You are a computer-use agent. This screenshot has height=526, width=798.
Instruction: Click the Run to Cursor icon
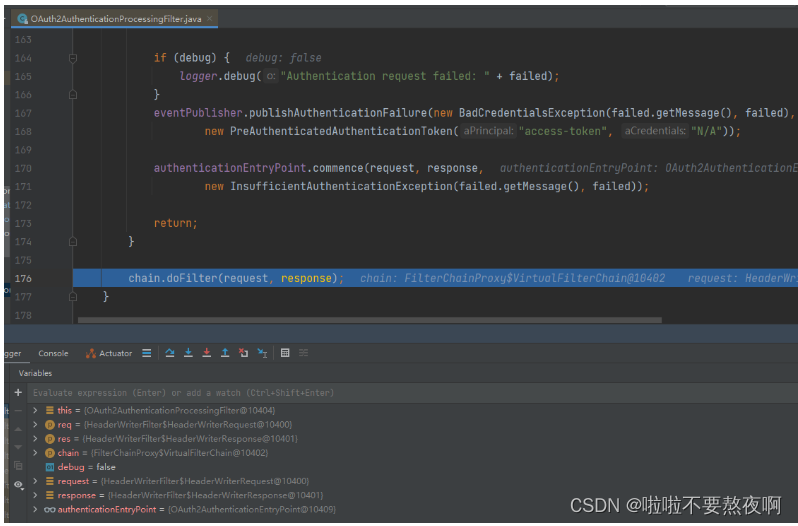[x=262, y=353]
